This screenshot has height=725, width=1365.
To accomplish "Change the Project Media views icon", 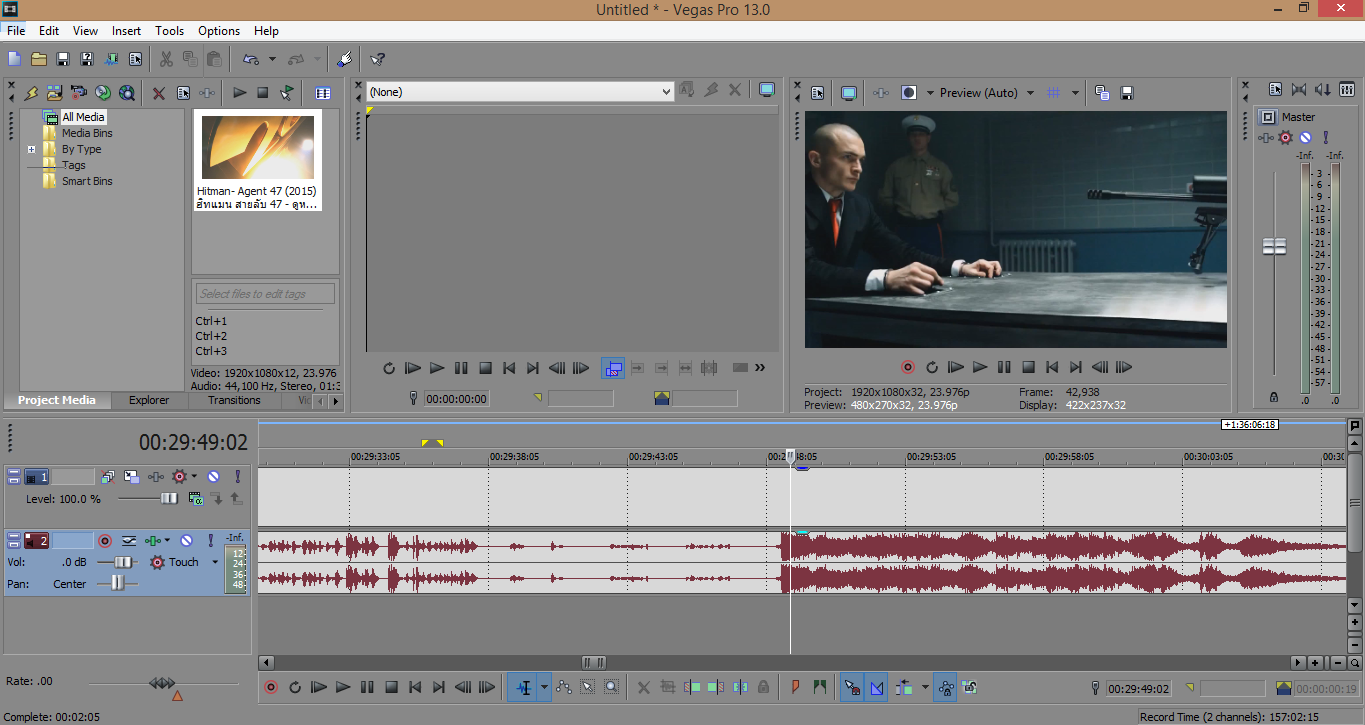I will 323,93.
